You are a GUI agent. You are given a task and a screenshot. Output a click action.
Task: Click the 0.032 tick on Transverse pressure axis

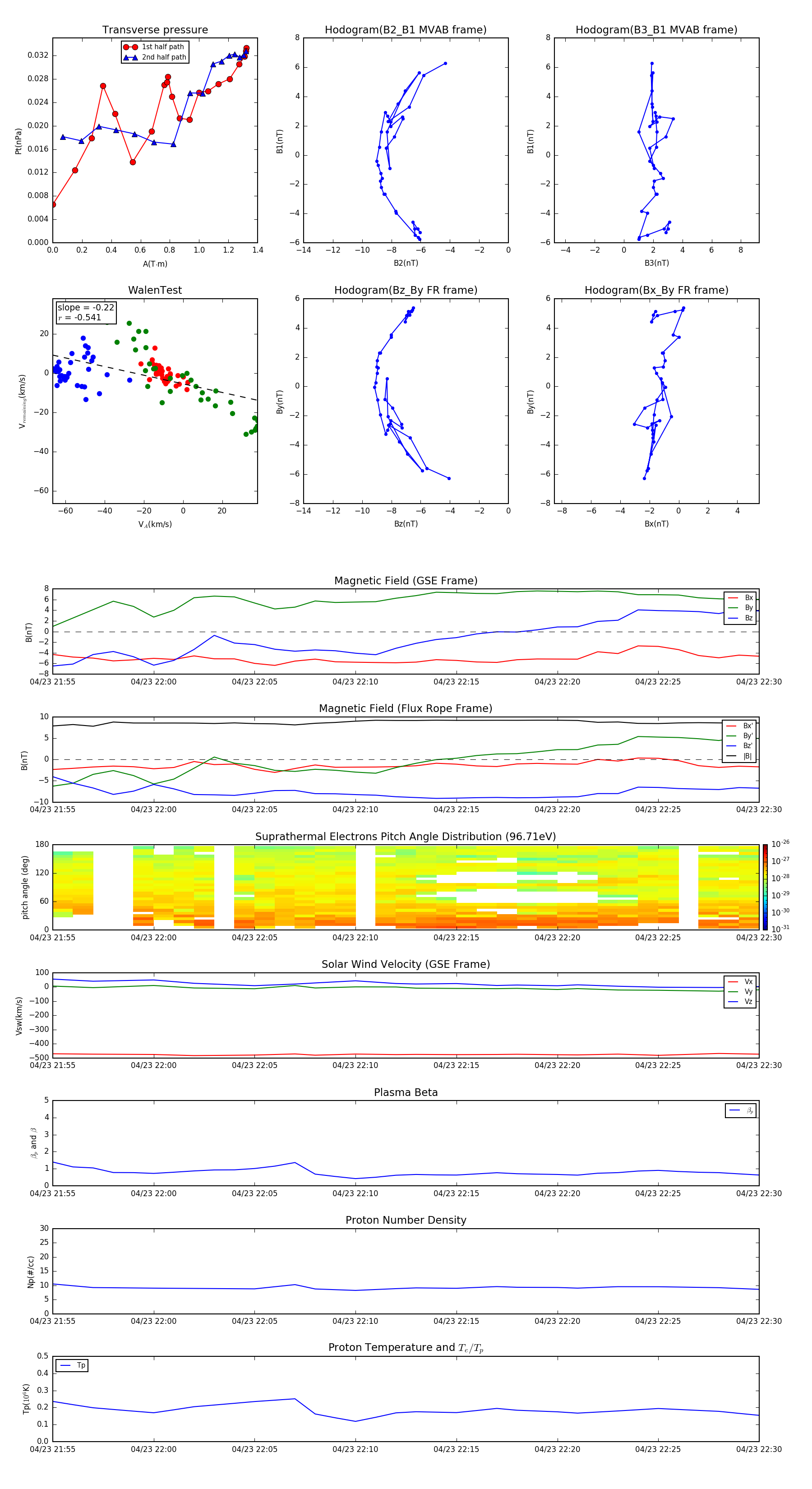(x=38, y=55)
